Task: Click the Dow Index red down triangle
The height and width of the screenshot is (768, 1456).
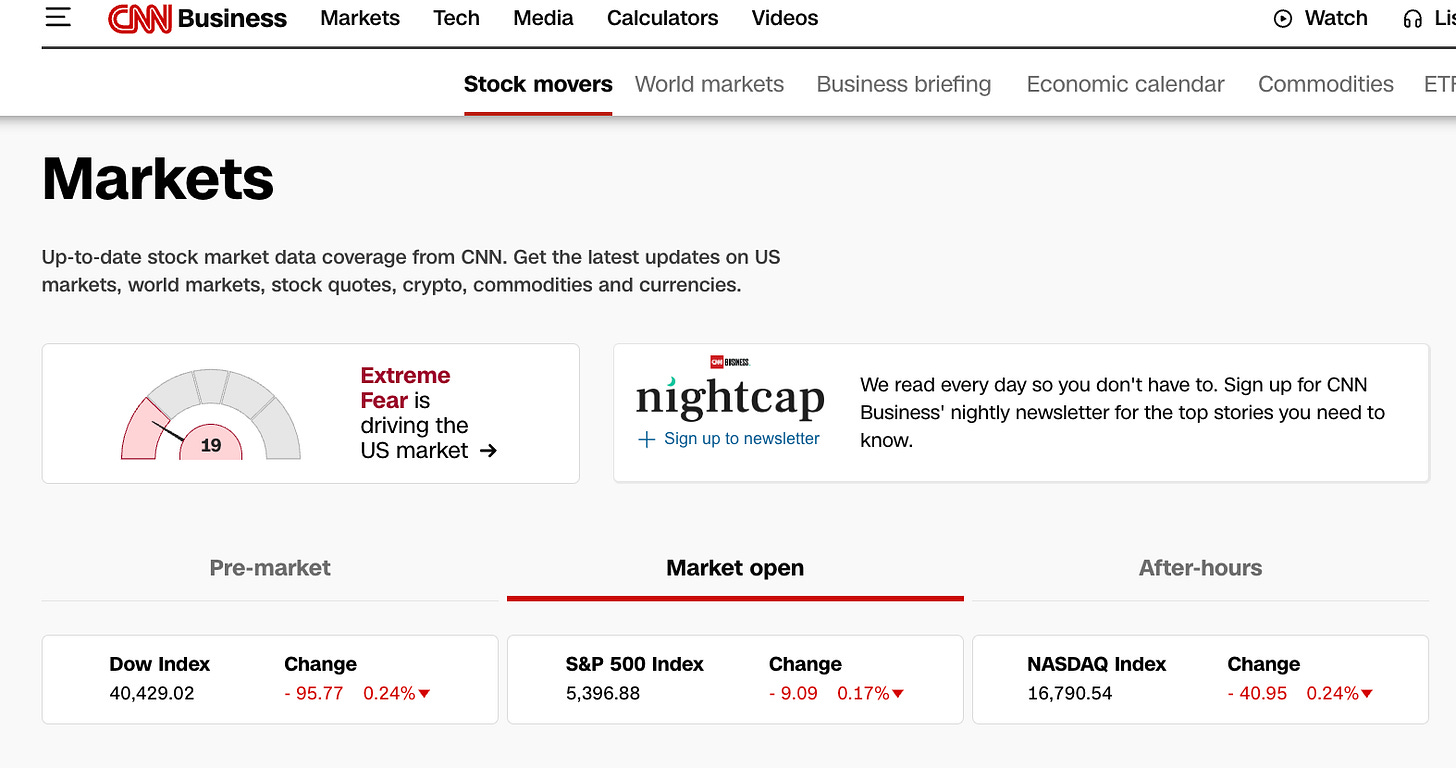Action: 424,694
